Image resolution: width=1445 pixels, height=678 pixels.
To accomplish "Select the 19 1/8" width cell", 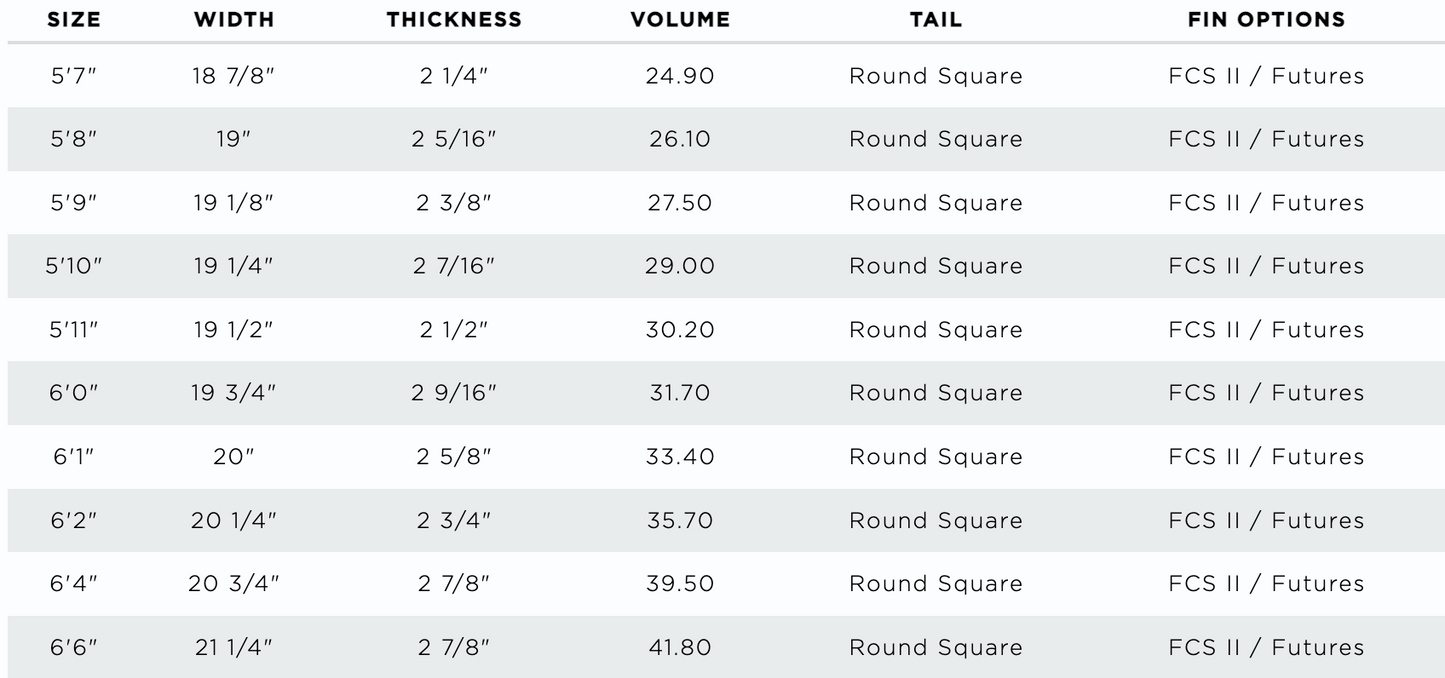I will coord(233,203).
